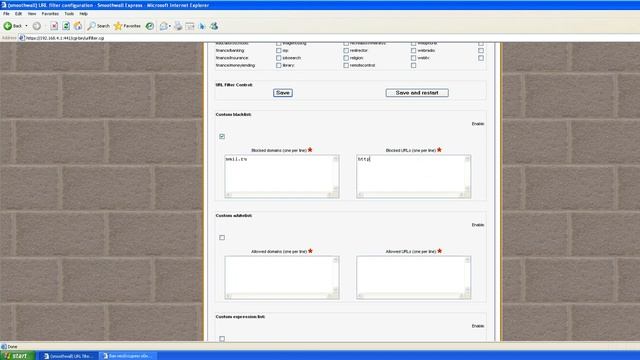Click the finance/moneylending category label
640x360 pixels.
coord(235,65)
